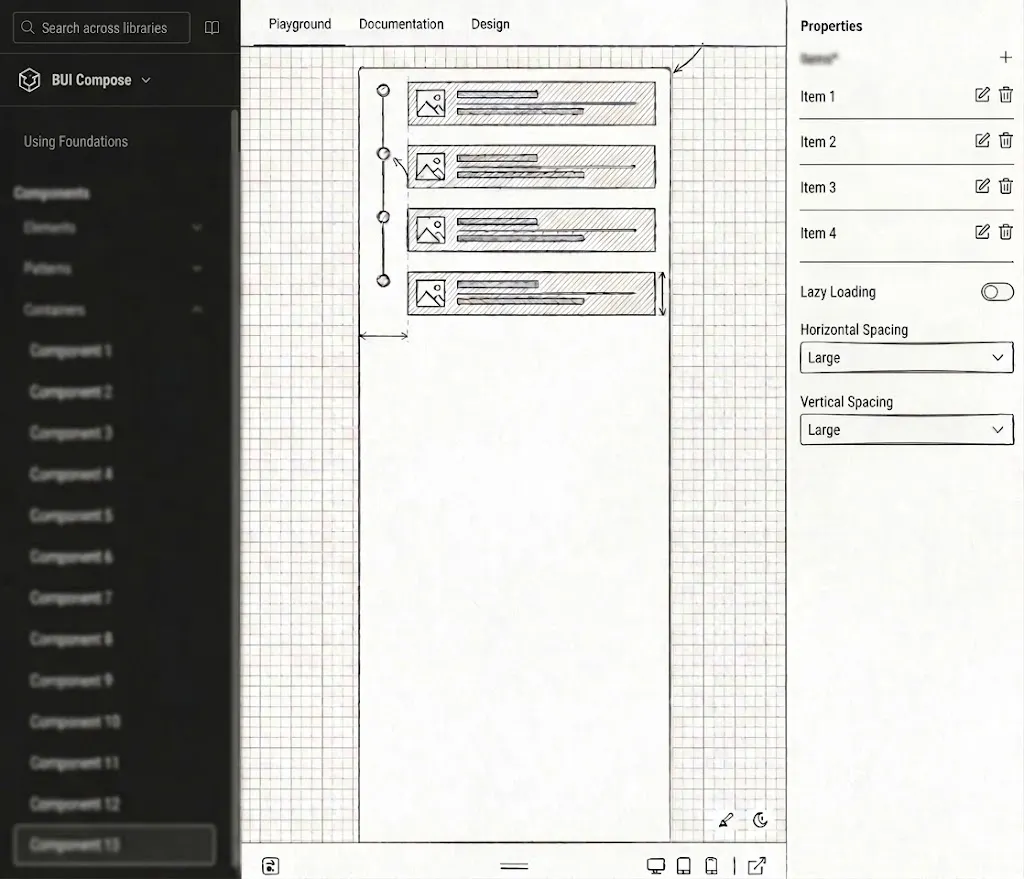Open Component 1 in sidebar
1024x879 pixels.
[x=71, y=351]
